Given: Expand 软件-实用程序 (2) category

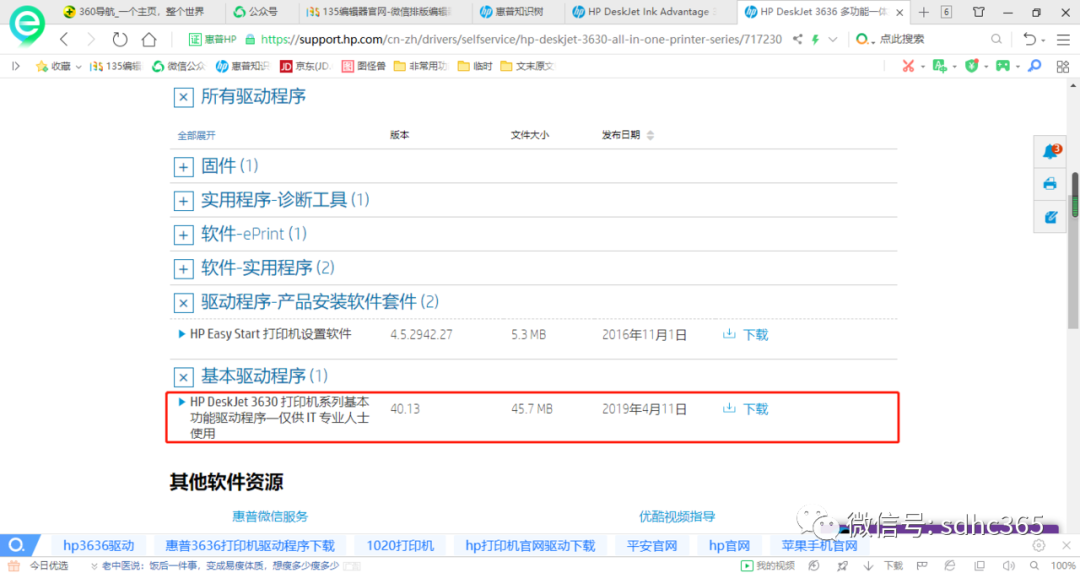Looking at the screenshot, I should [183, 269].
